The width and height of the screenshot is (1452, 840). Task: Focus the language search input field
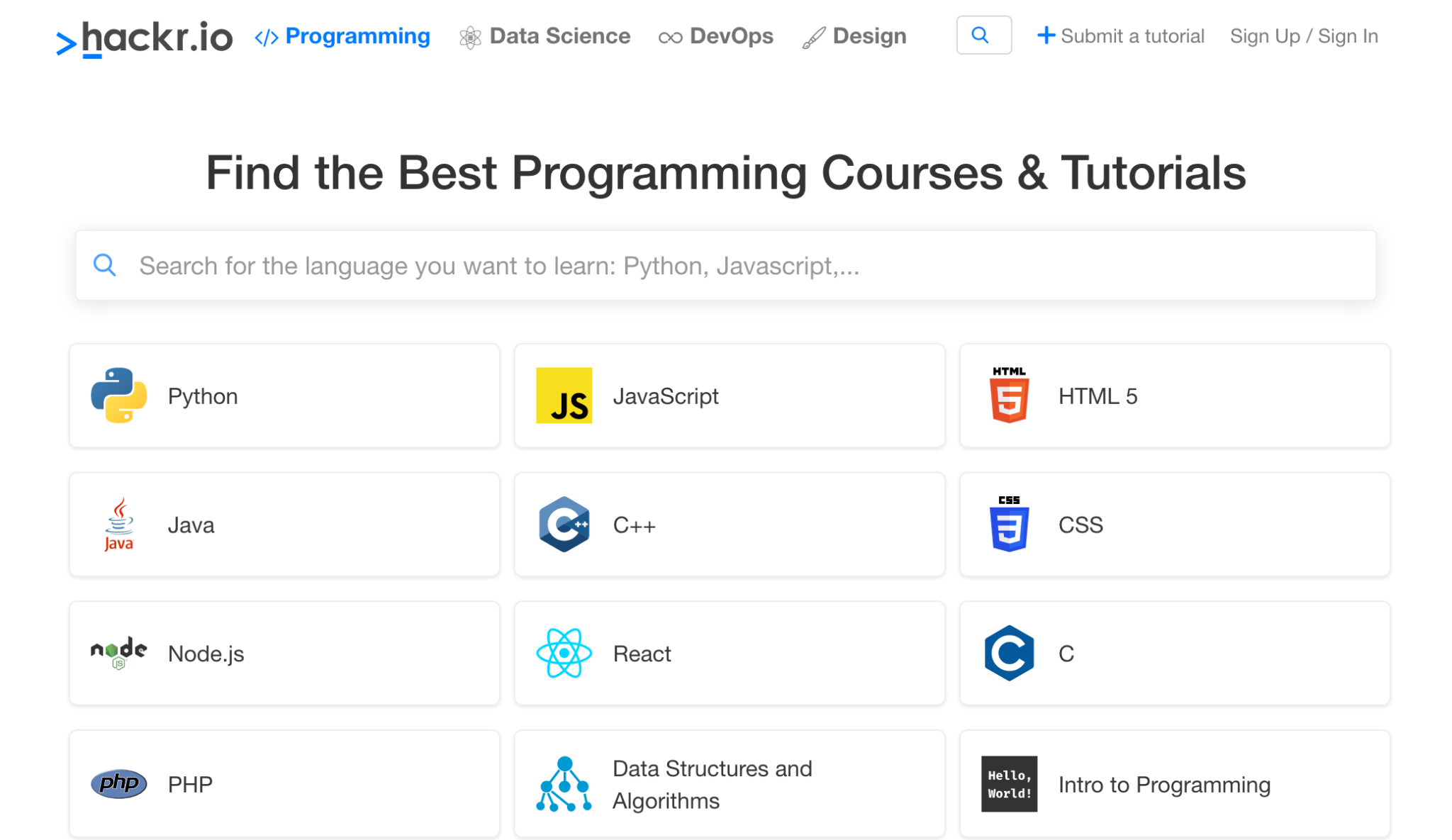726,266
